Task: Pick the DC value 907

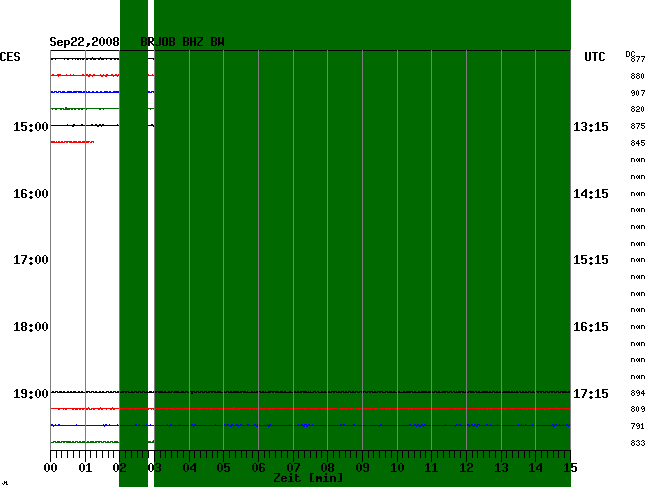Action: 638,93
